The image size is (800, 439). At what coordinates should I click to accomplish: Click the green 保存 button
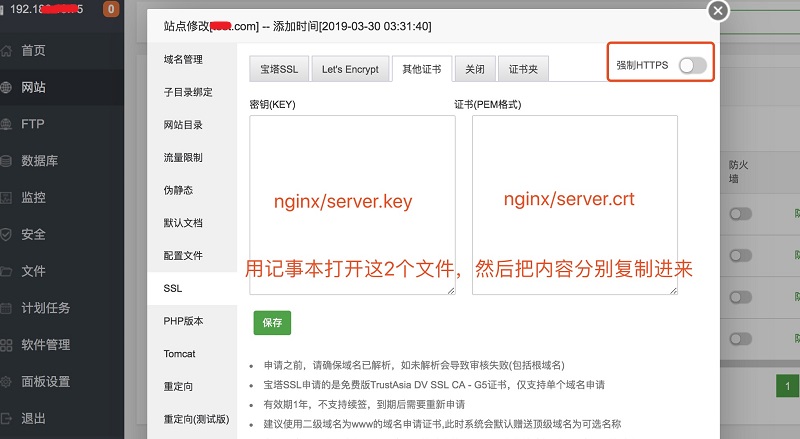point(272,323)
